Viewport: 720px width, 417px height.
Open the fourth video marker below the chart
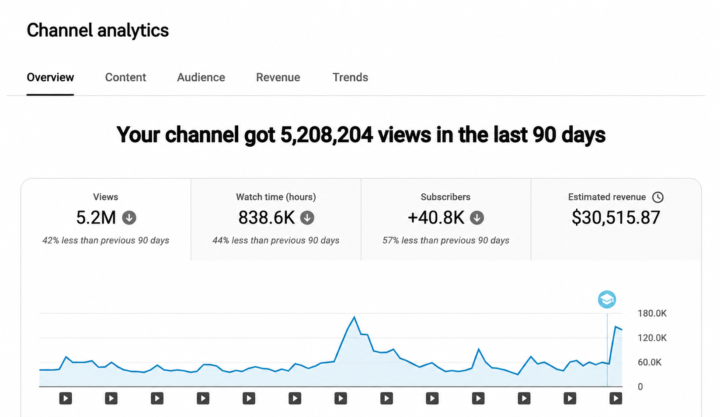point(203,398)
